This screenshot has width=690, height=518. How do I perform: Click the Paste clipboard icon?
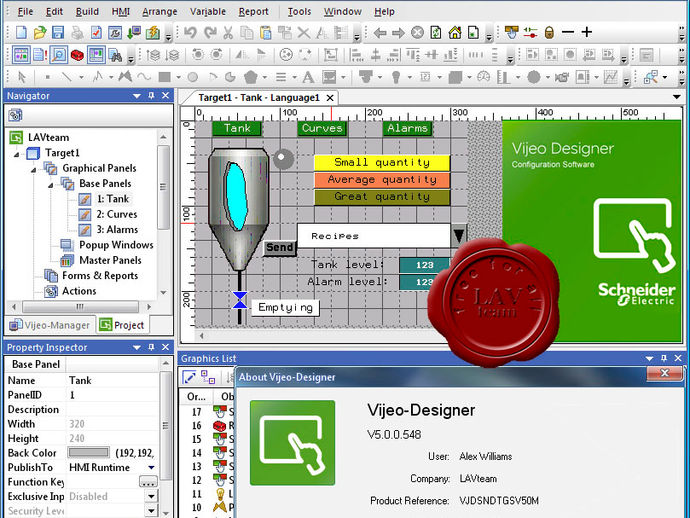tap(265, 33)
